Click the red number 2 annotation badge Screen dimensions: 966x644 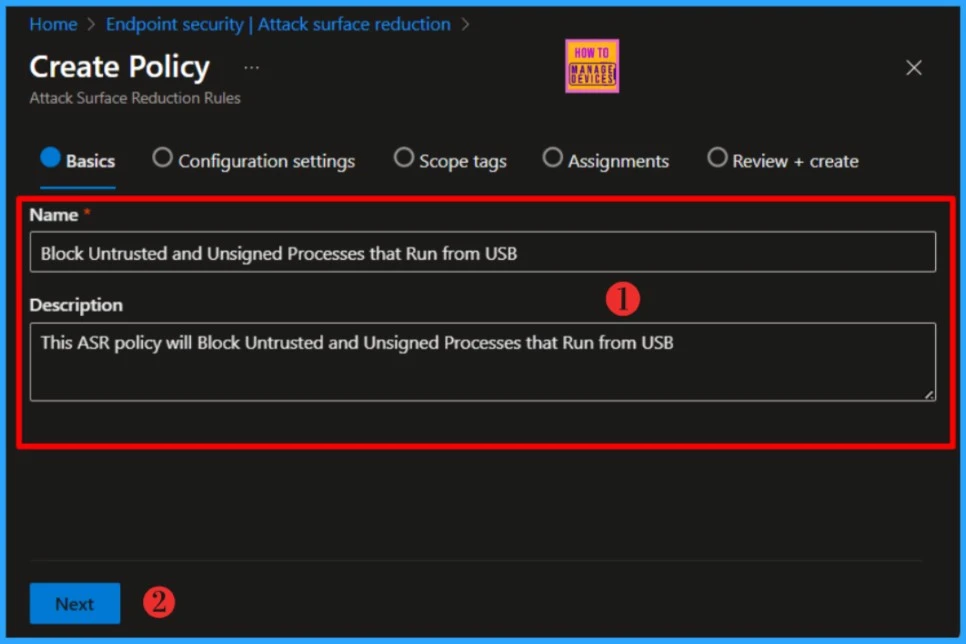(158, 602)
